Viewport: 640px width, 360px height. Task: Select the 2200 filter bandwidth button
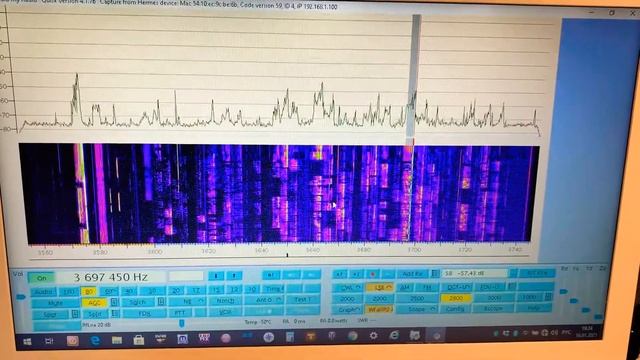coord(380,299)
